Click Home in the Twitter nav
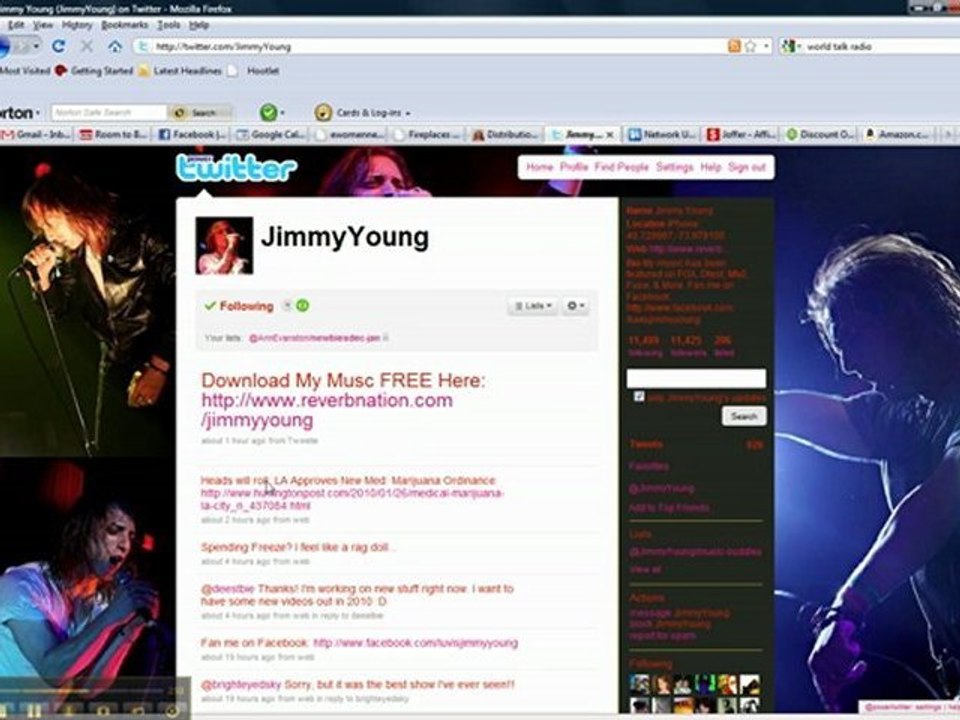 pyautogui.click(x=539, y=167)
